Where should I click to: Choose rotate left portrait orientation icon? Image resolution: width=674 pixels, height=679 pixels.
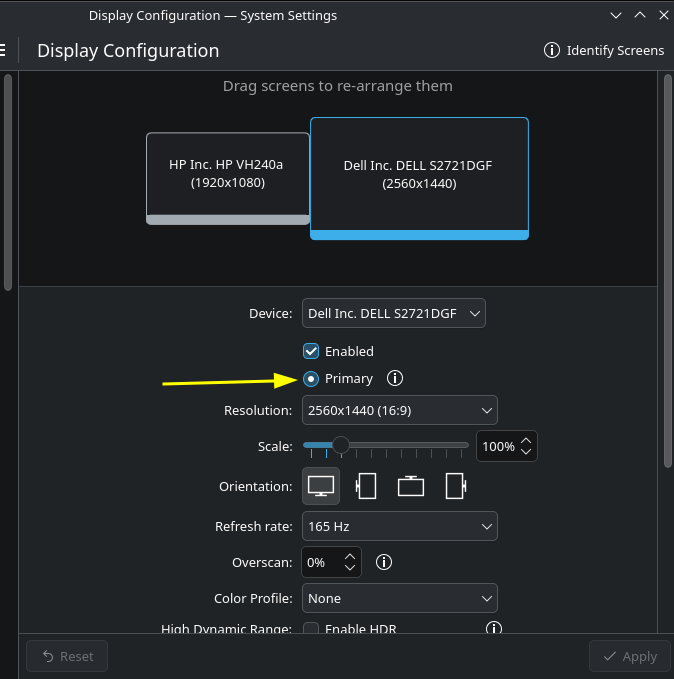366,486
